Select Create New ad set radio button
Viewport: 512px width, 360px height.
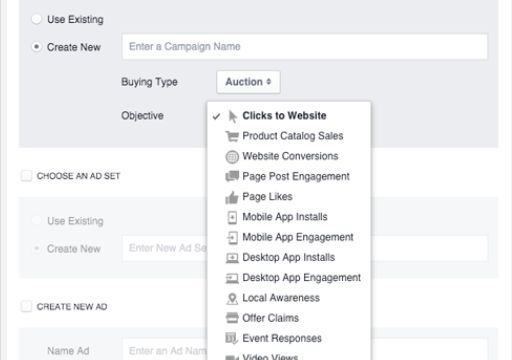[x=36, y=248]
